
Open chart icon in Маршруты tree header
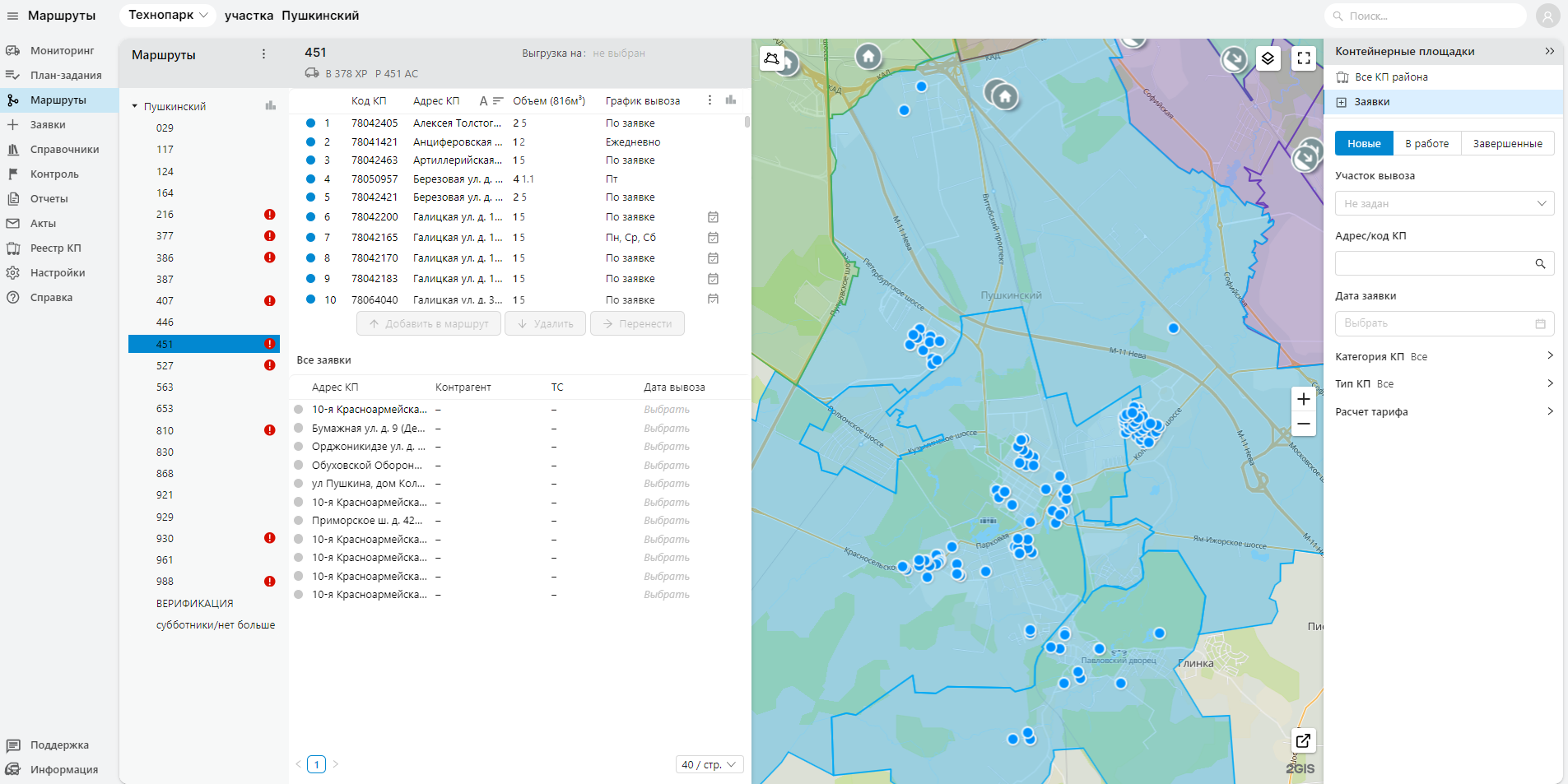tap(270, 105)
